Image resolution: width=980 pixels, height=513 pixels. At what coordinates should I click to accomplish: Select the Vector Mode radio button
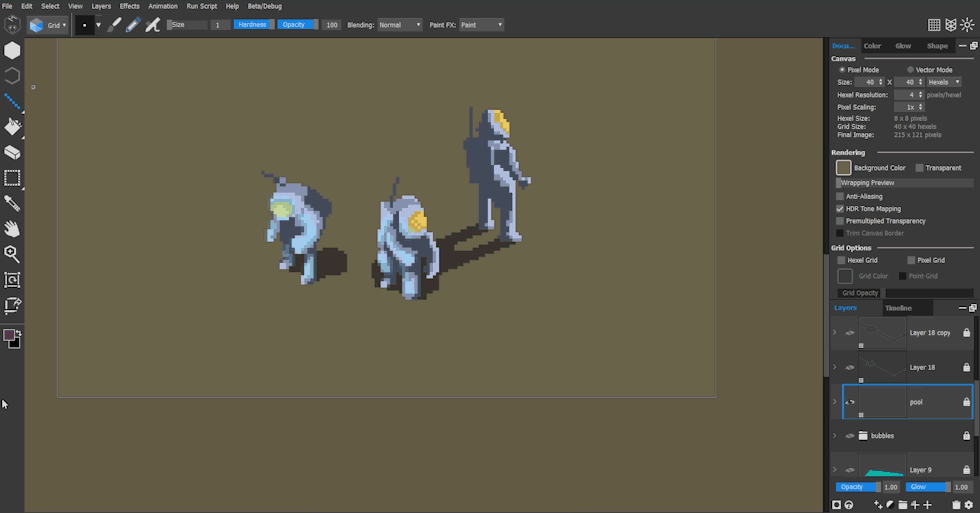tap(910, 70)
